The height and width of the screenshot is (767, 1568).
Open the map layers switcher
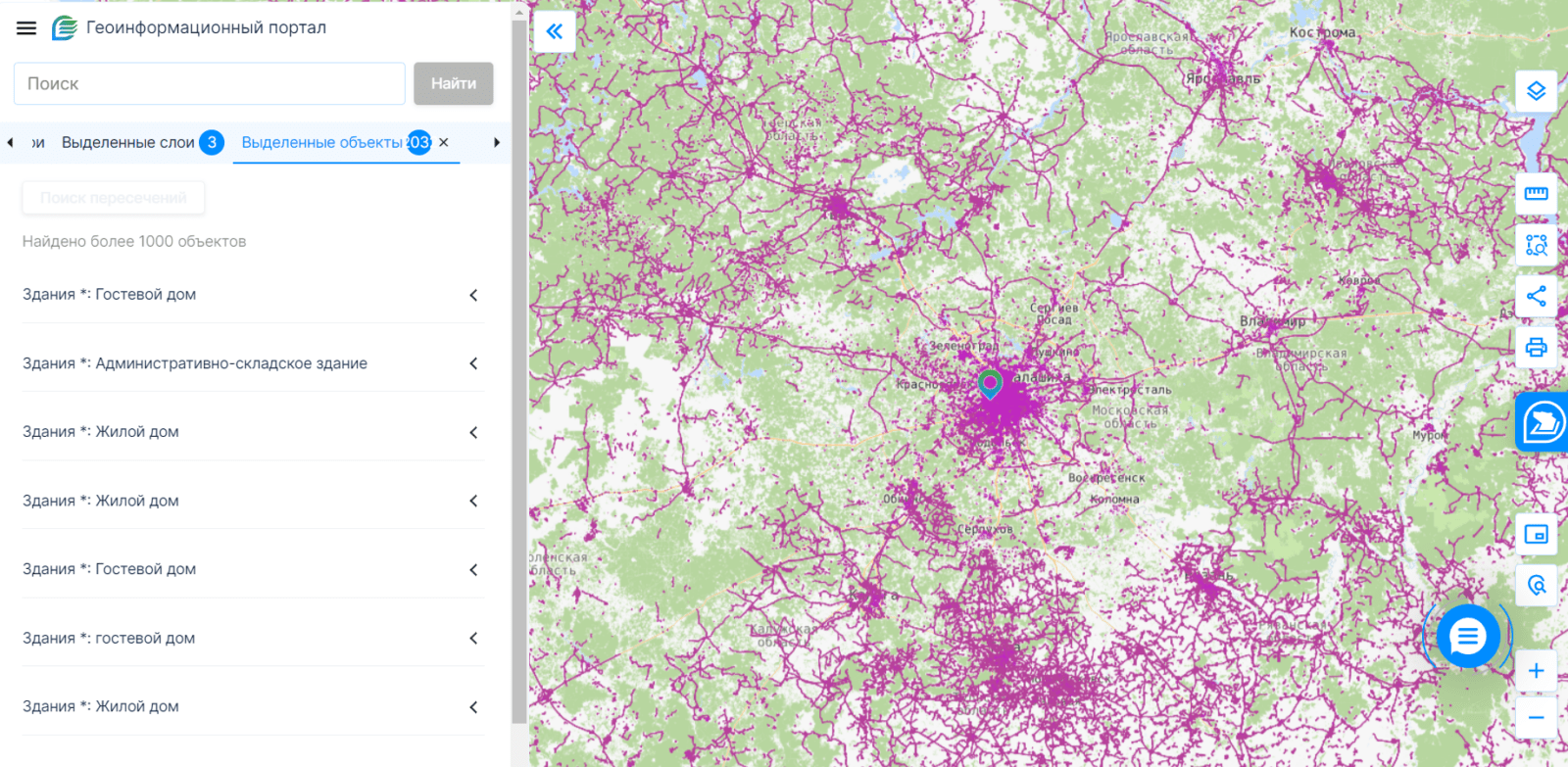(1536, 91)
